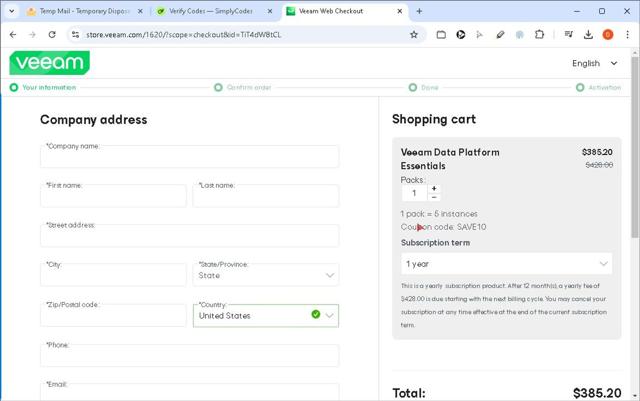Click the folder-shaped toolbar icon
This screenshot has height=401, width=640.
point(441,35)
